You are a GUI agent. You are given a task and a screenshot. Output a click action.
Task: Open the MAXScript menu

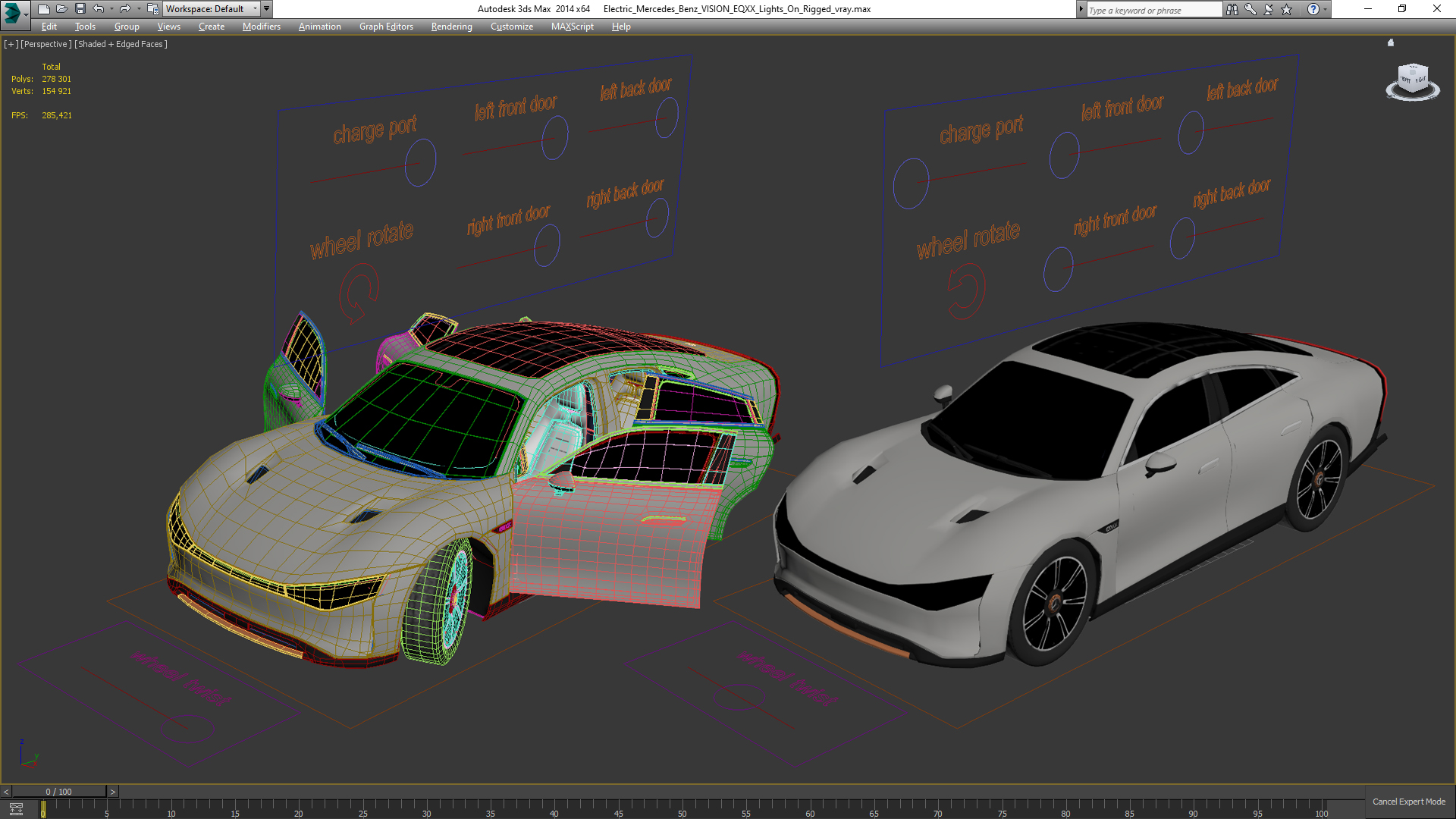573,27
